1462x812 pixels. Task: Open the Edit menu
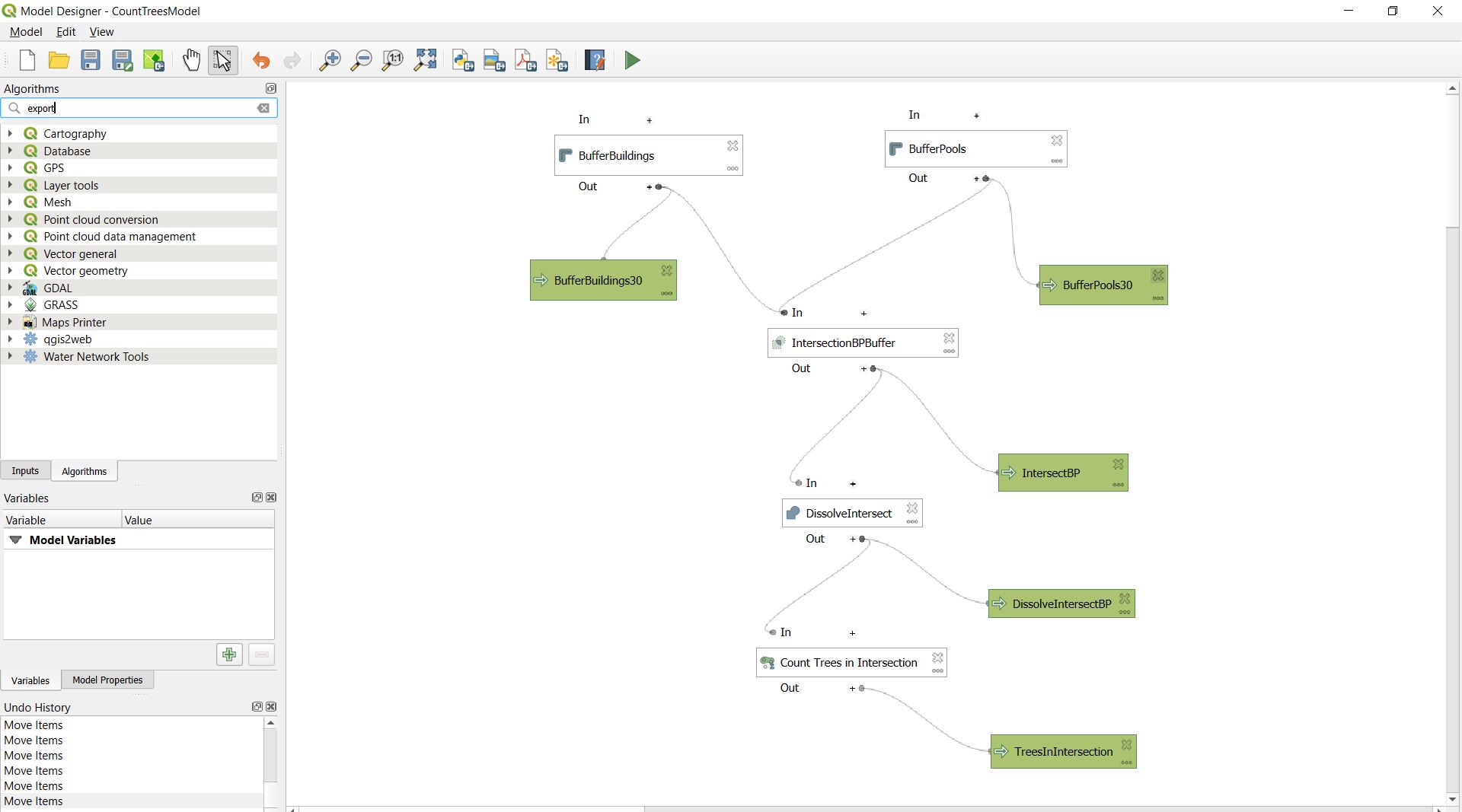click(65, 31)
